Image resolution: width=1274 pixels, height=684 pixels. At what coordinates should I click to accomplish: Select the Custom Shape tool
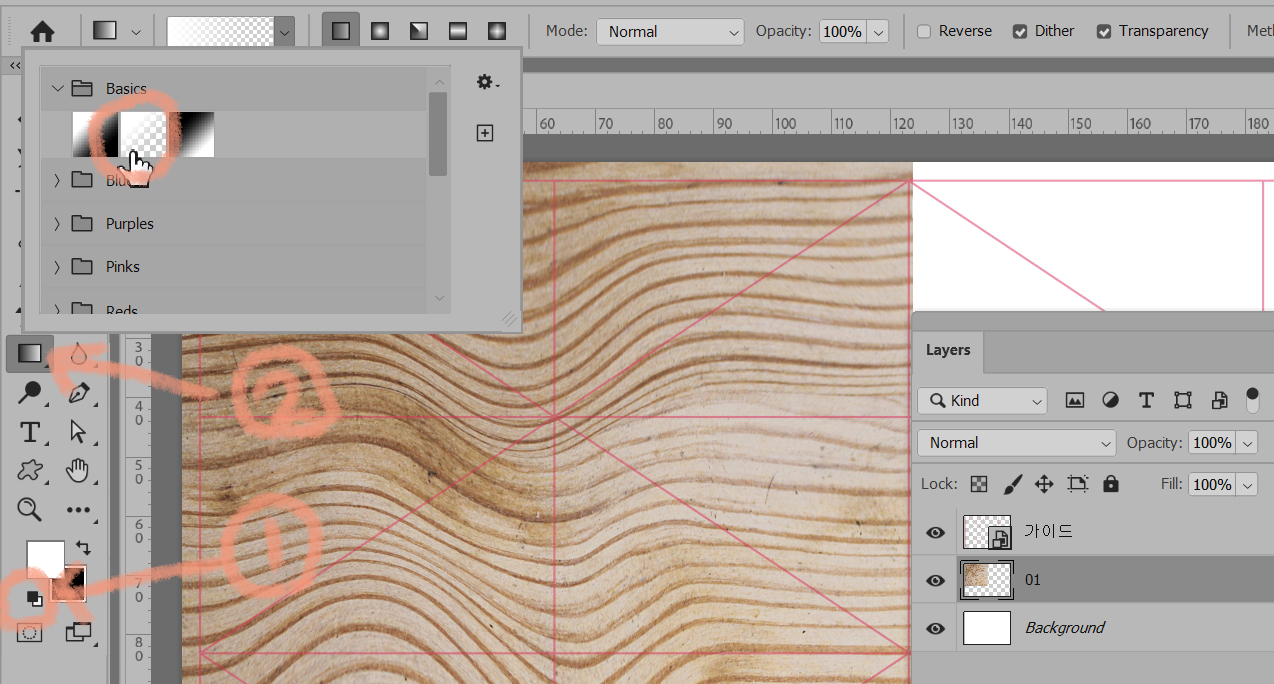30,471
